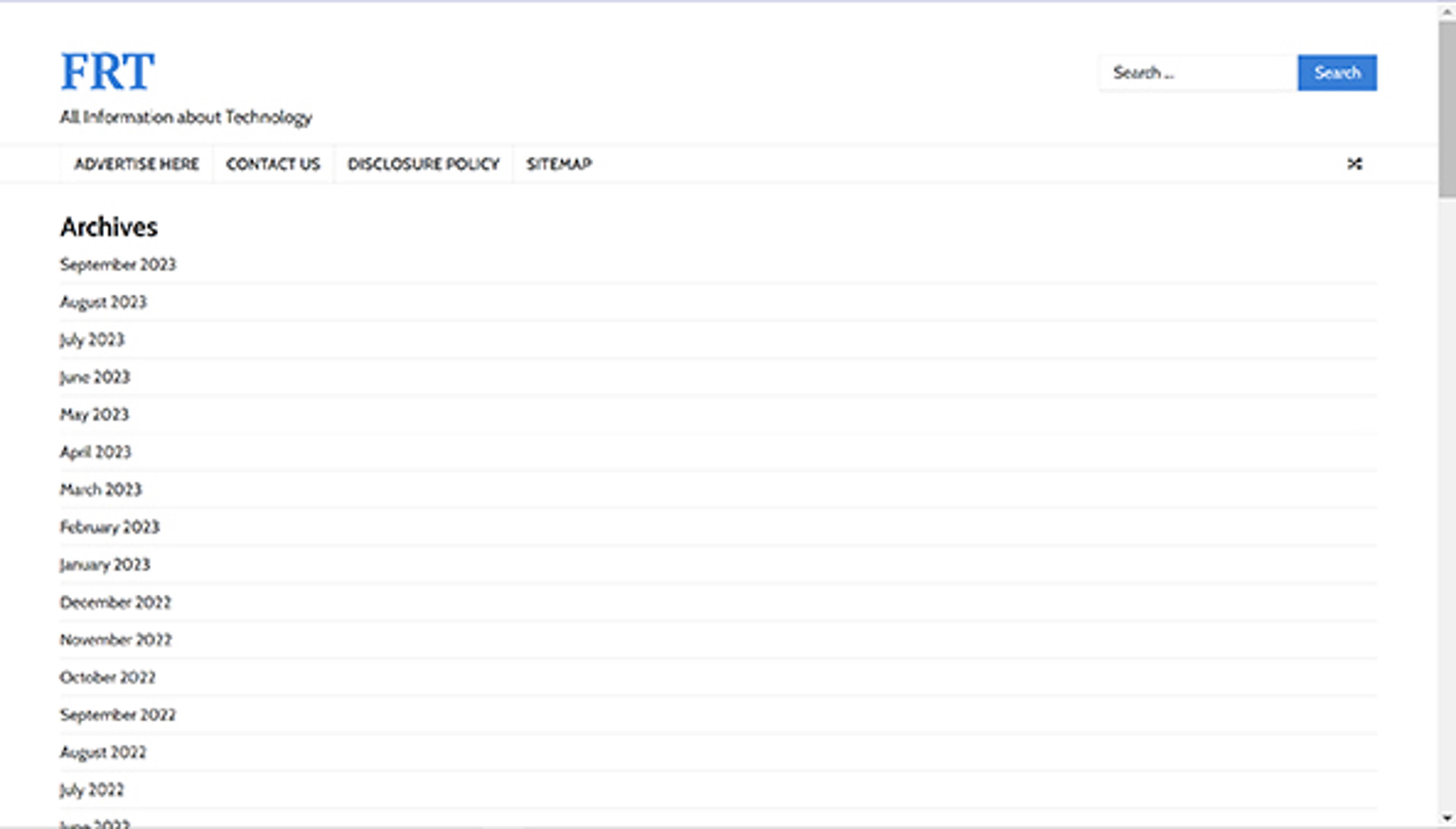Select the September 2022 archive link
Screen dimensions: 1456x829
118,715
